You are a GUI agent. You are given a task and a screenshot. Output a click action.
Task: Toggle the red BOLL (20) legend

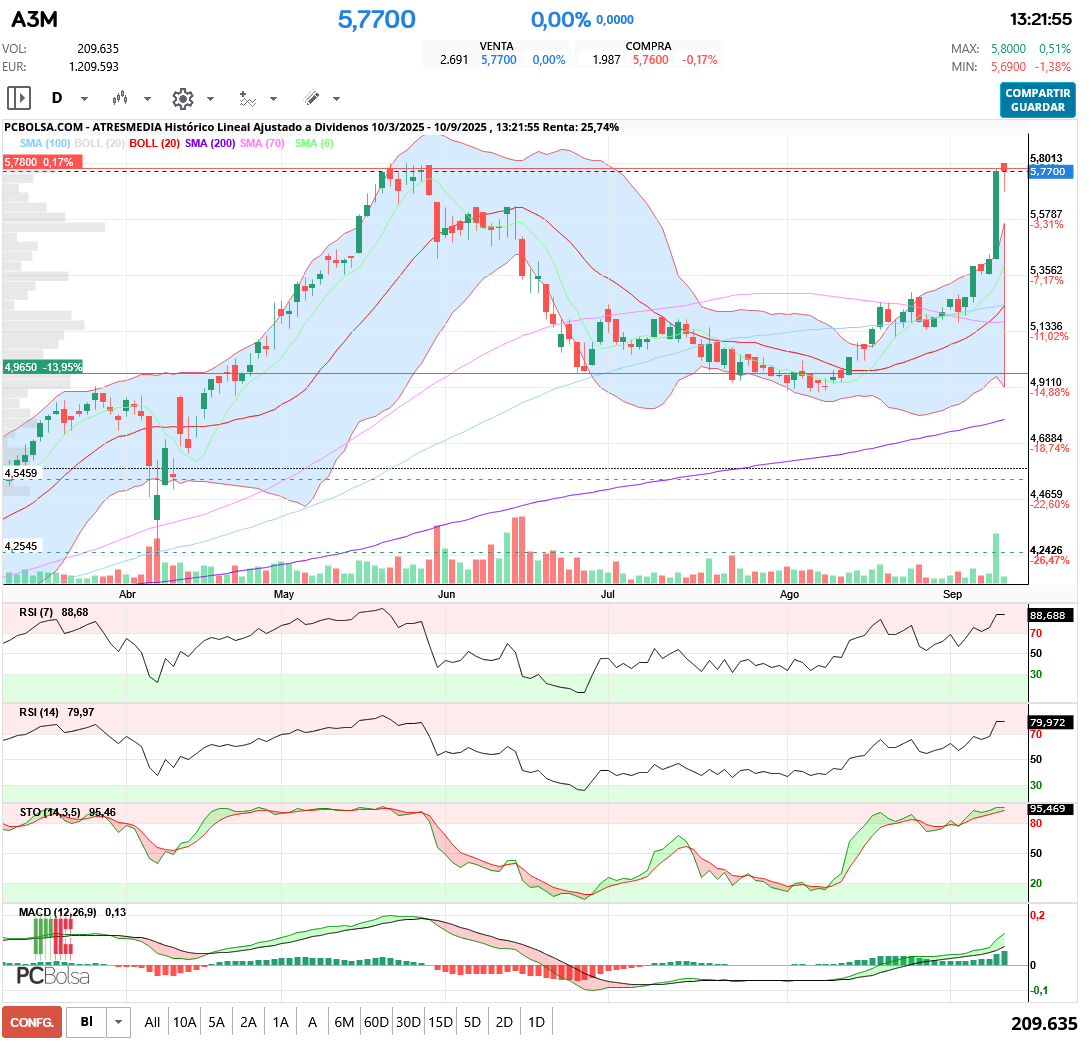pos(154,143)
